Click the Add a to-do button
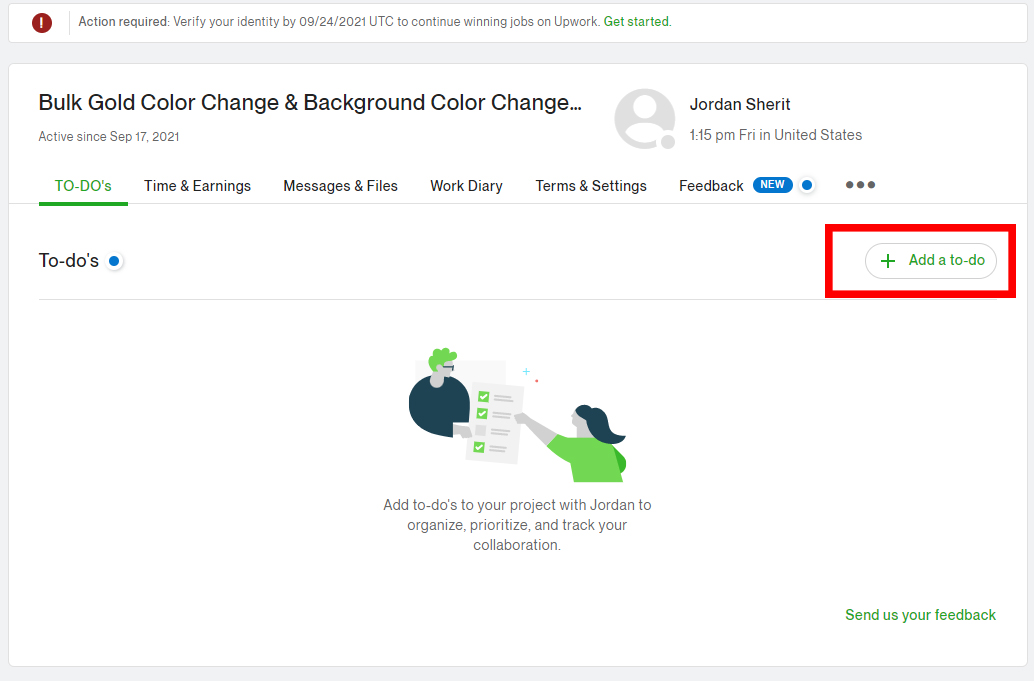 930,260
